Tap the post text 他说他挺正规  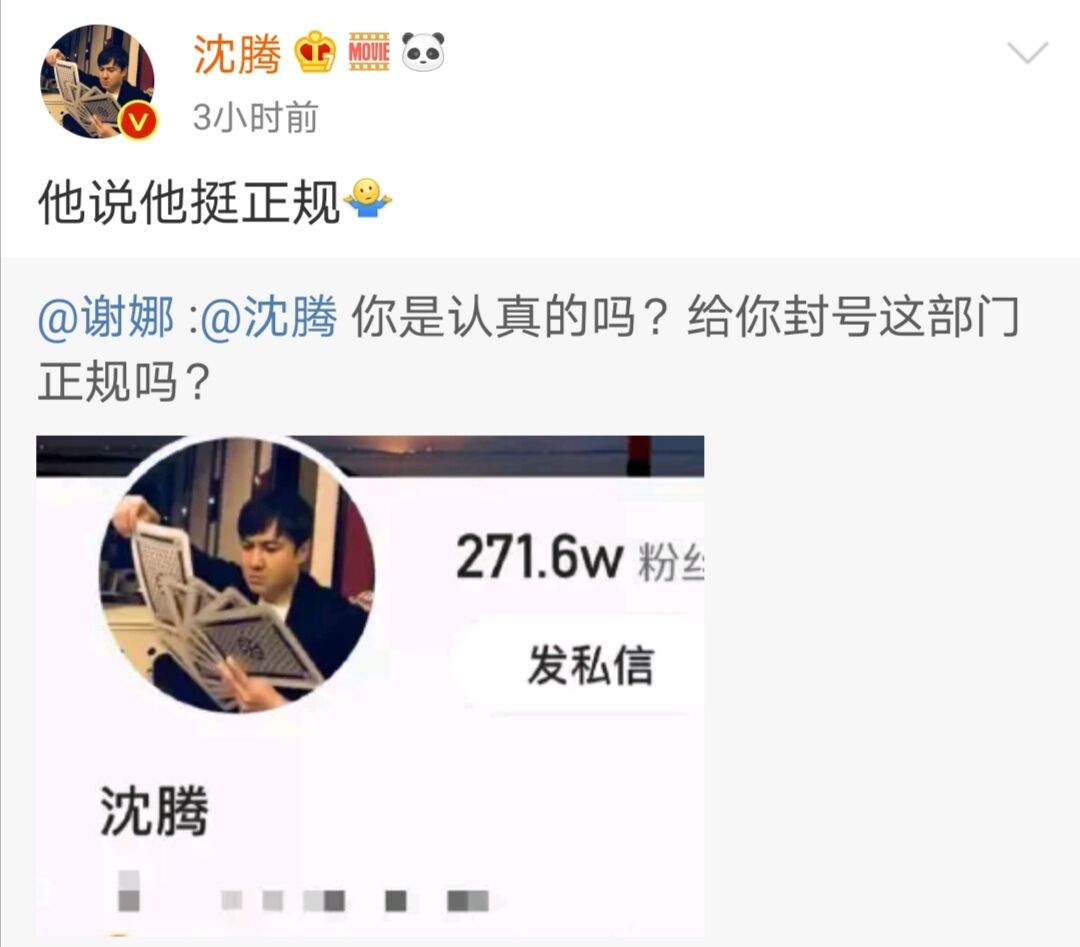coord(189,202)
